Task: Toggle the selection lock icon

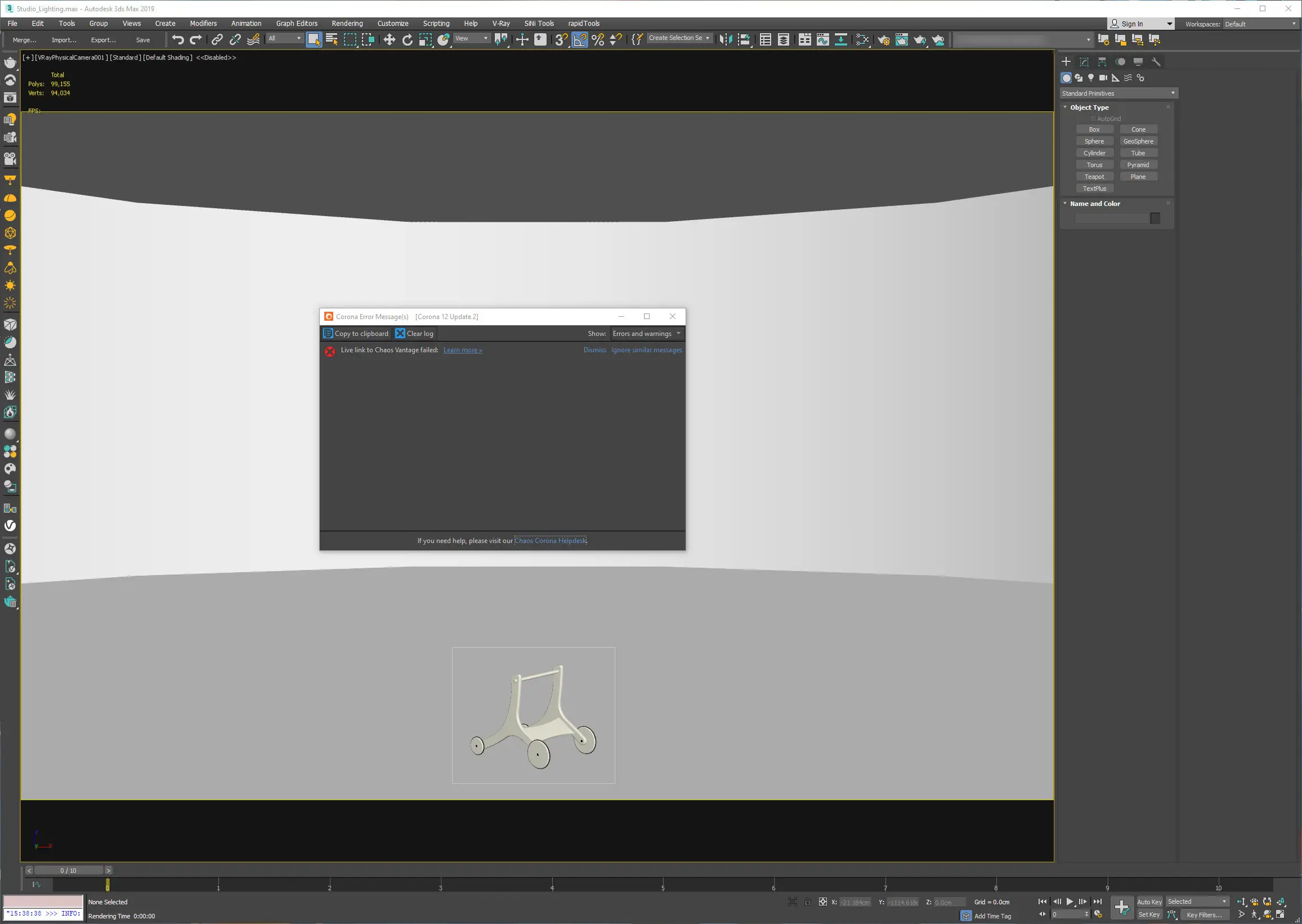Action: coord(808,902)
